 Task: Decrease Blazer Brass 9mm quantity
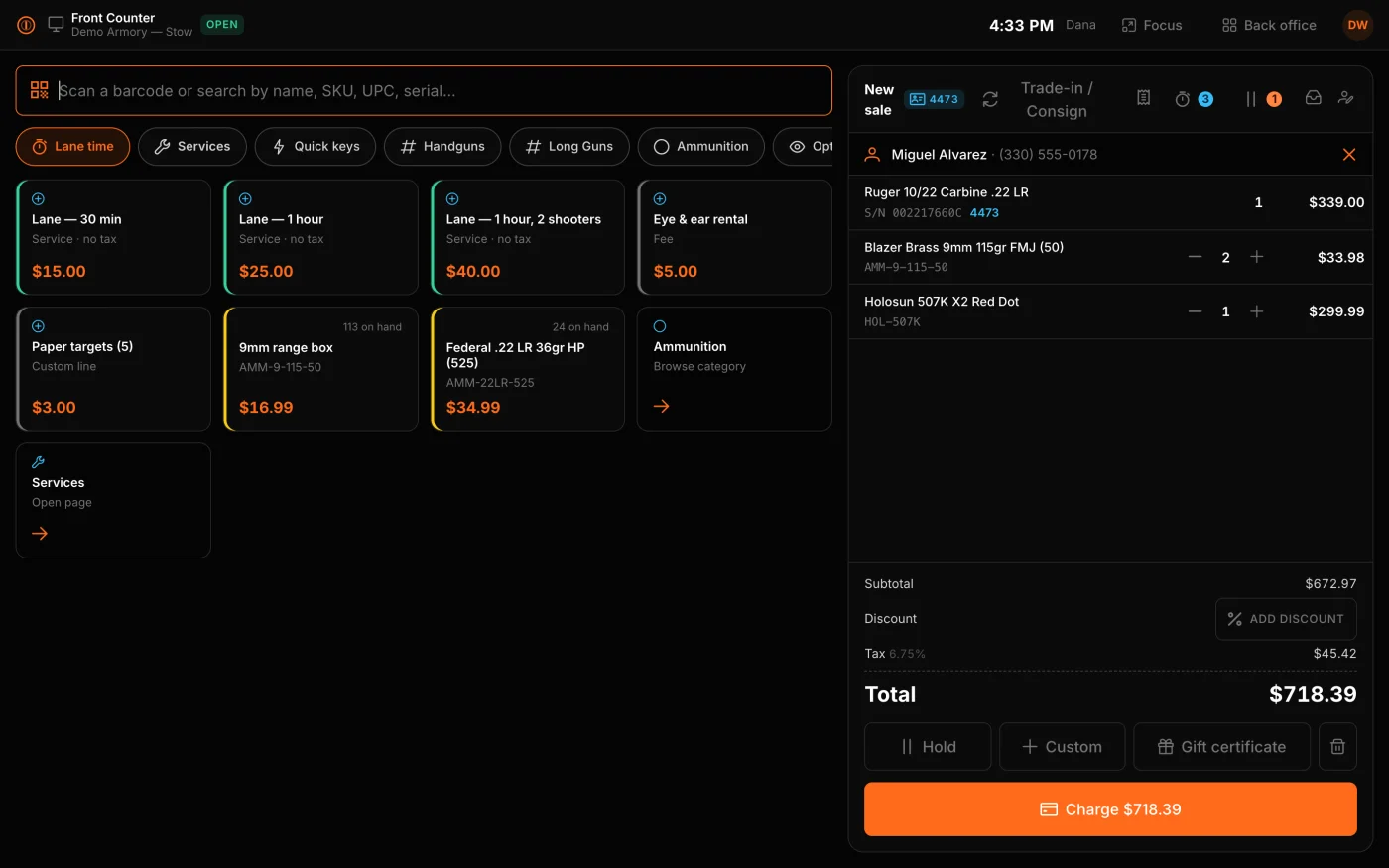(x=1196, y=257)
